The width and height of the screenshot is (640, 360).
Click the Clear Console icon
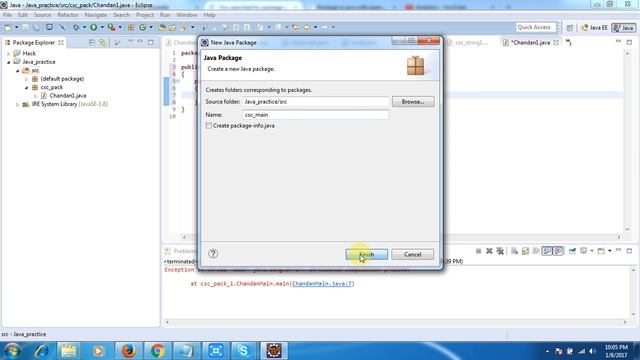[x=514, y=251]
